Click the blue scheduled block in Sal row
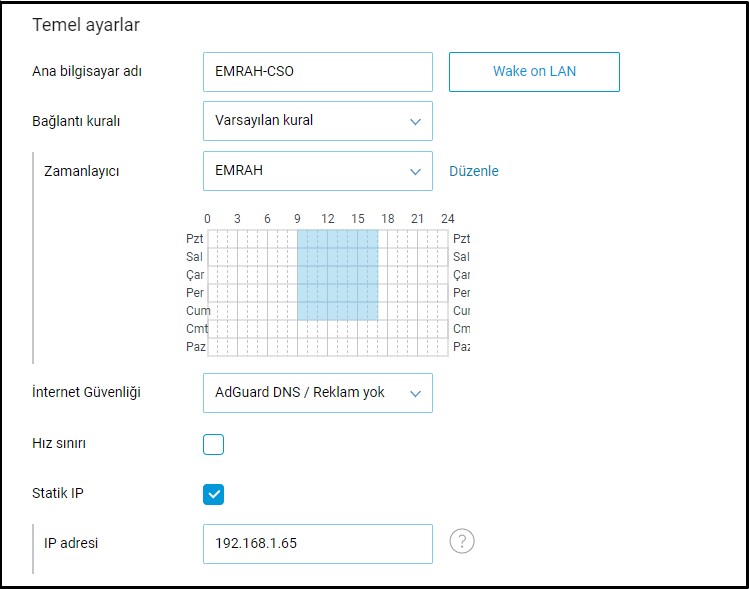The image size is (749, 589). point(337,257)
